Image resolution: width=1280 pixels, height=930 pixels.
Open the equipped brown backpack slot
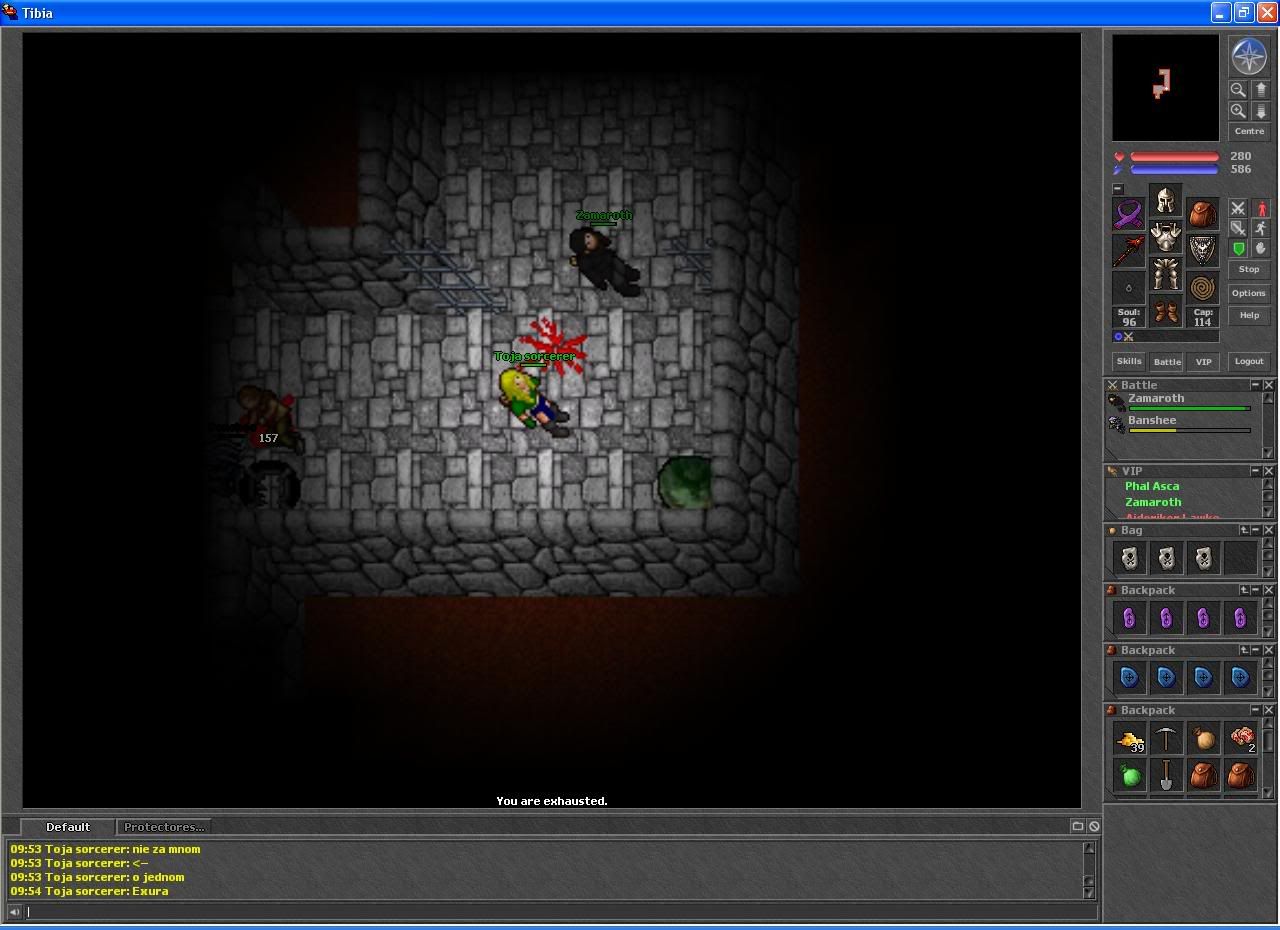(x=1202, y=214)
